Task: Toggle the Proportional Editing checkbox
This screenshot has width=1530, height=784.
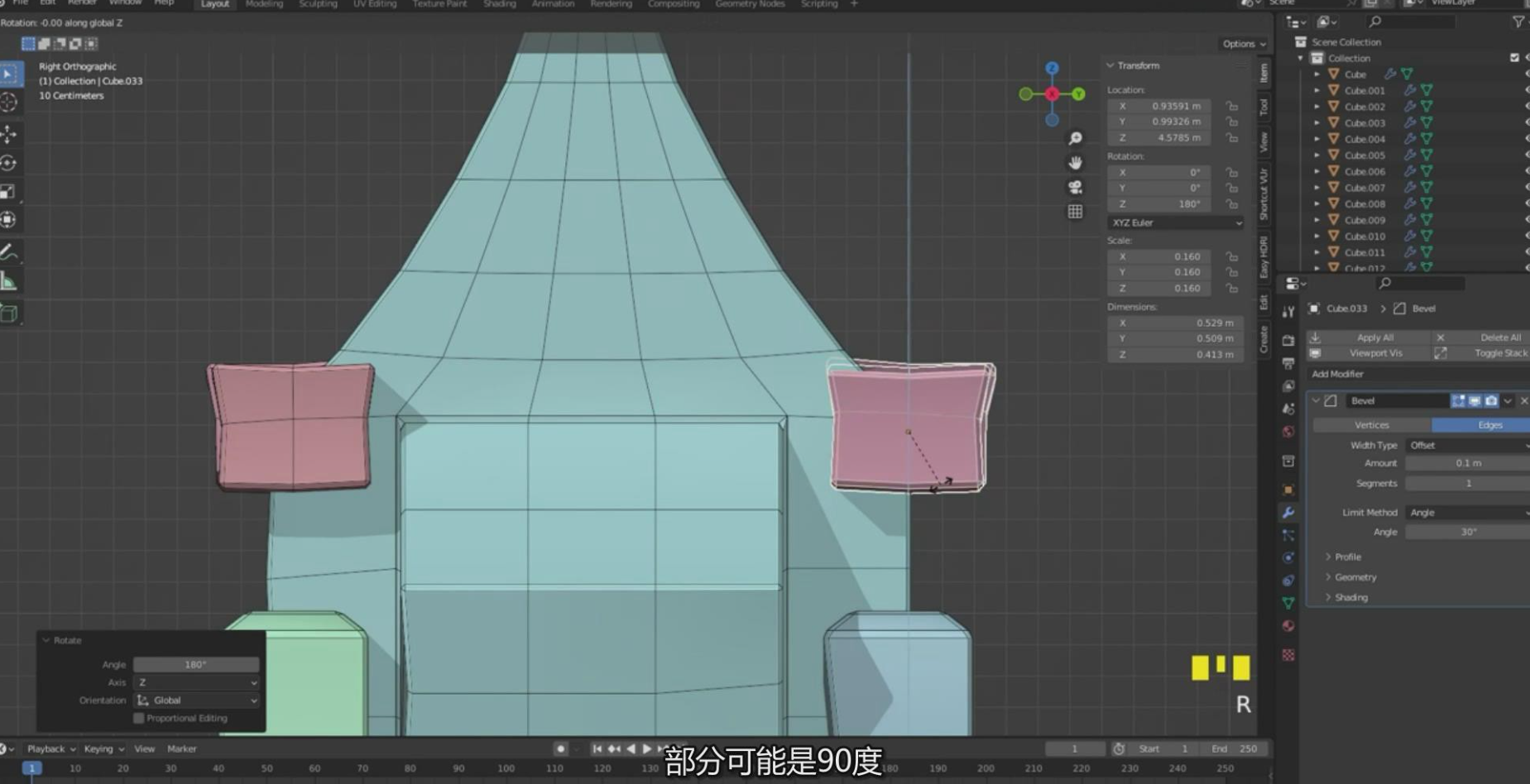Action: click(x=139, y=718)
